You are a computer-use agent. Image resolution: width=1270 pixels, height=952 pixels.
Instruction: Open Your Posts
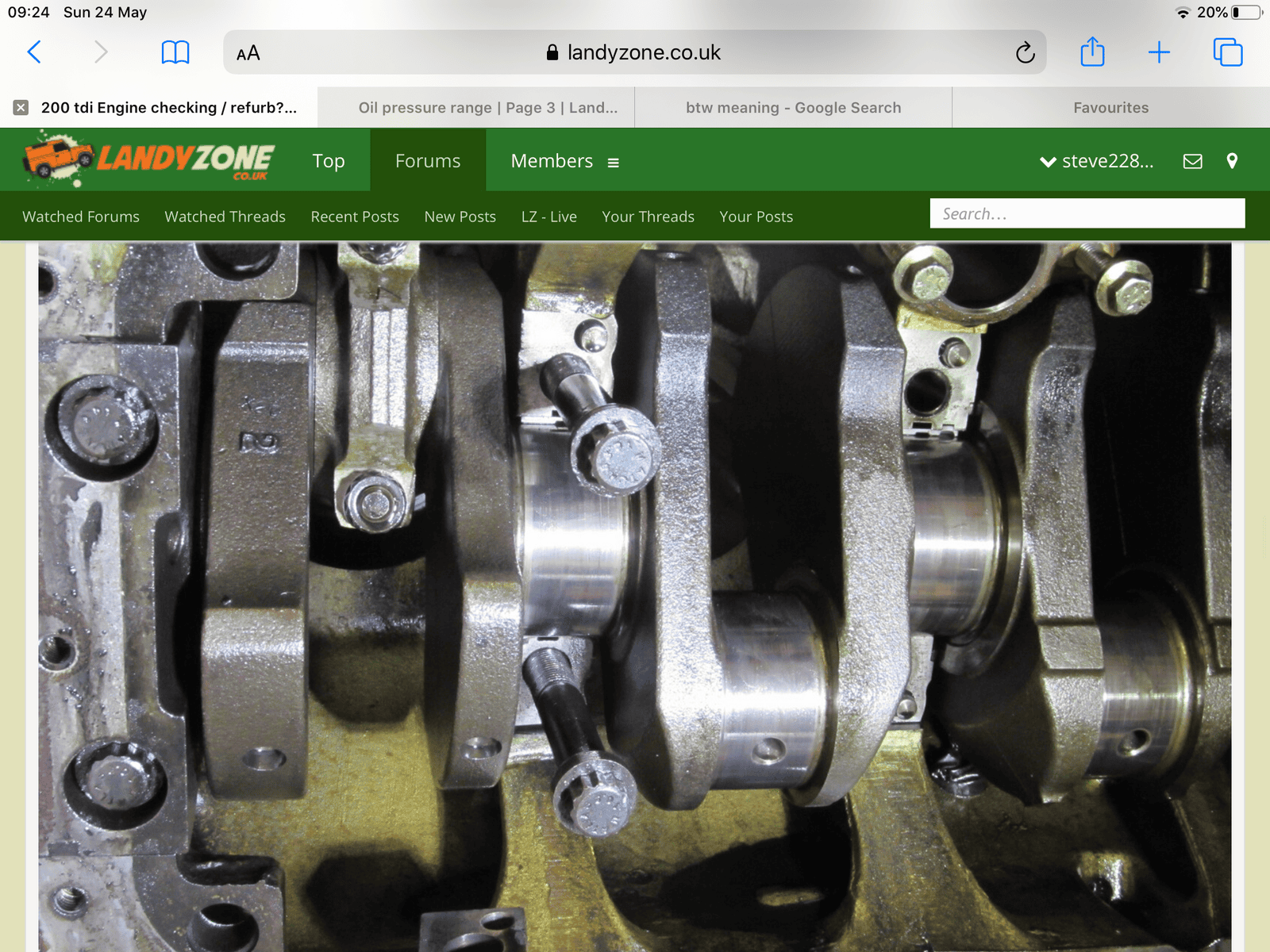coord(756,217)
